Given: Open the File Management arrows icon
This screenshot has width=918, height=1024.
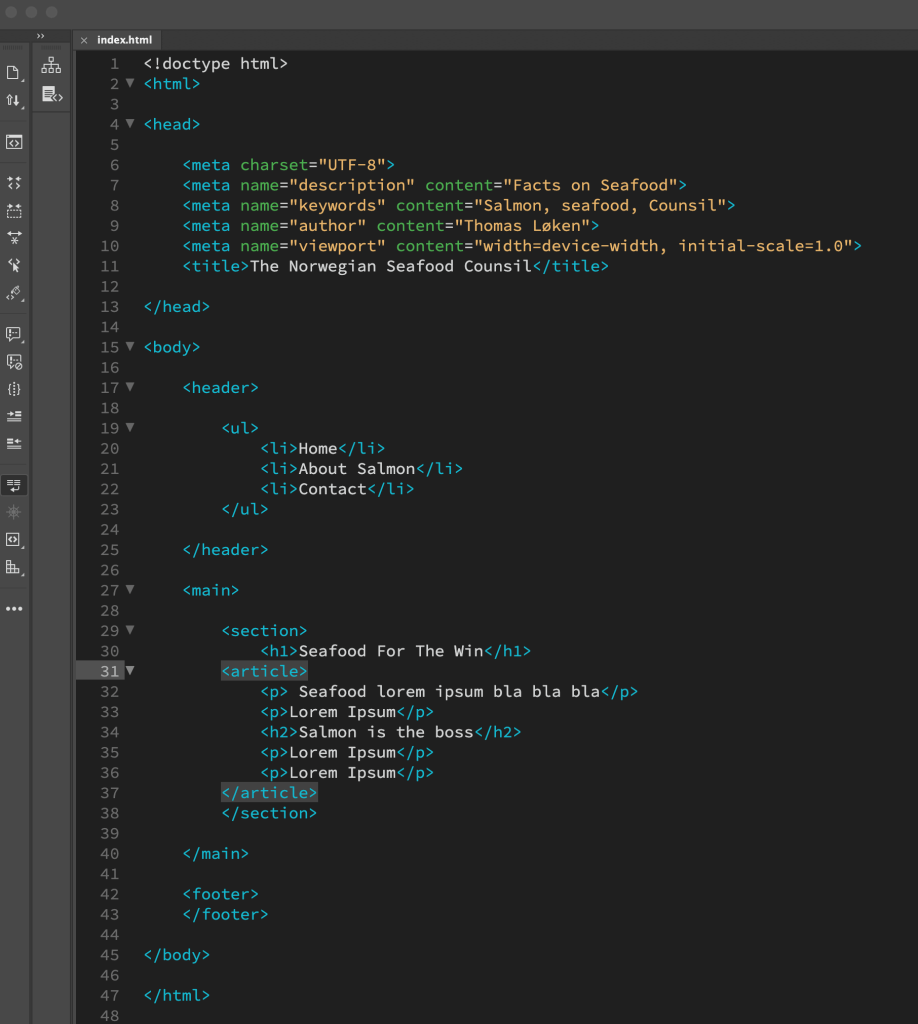Looking at the screenshot, I should click(x=13, y=100).
